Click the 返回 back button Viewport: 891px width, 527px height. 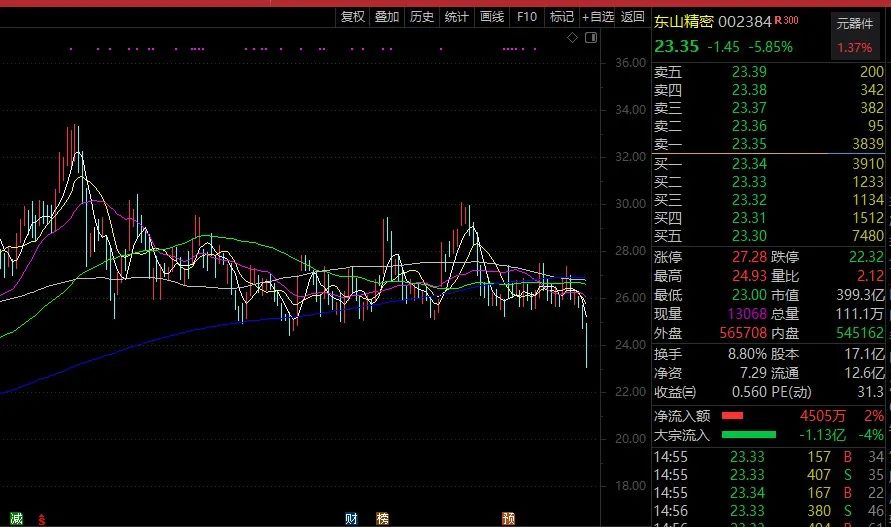pos(633,16)
